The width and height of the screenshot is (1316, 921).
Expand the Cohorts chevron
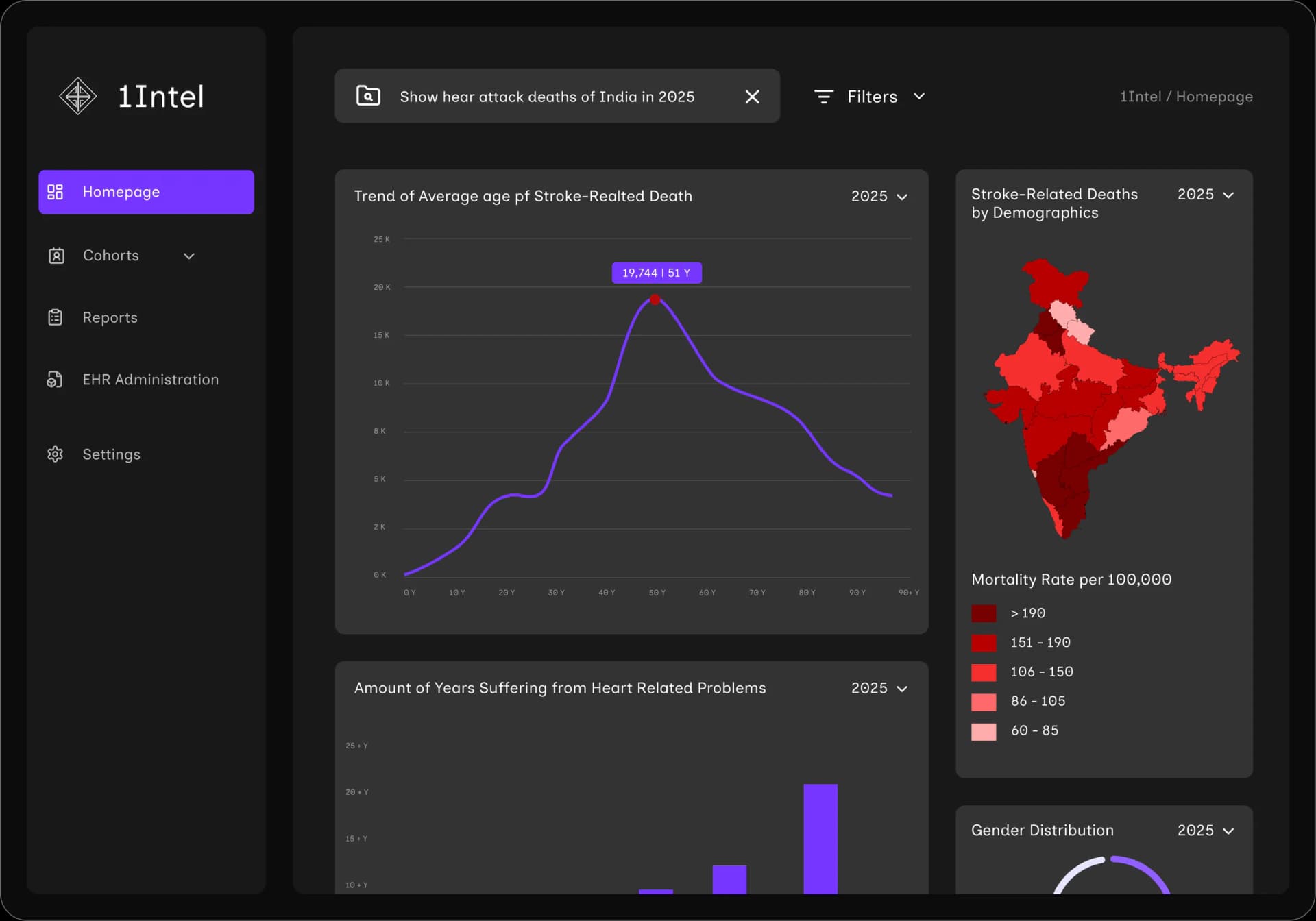pos(189,256)
